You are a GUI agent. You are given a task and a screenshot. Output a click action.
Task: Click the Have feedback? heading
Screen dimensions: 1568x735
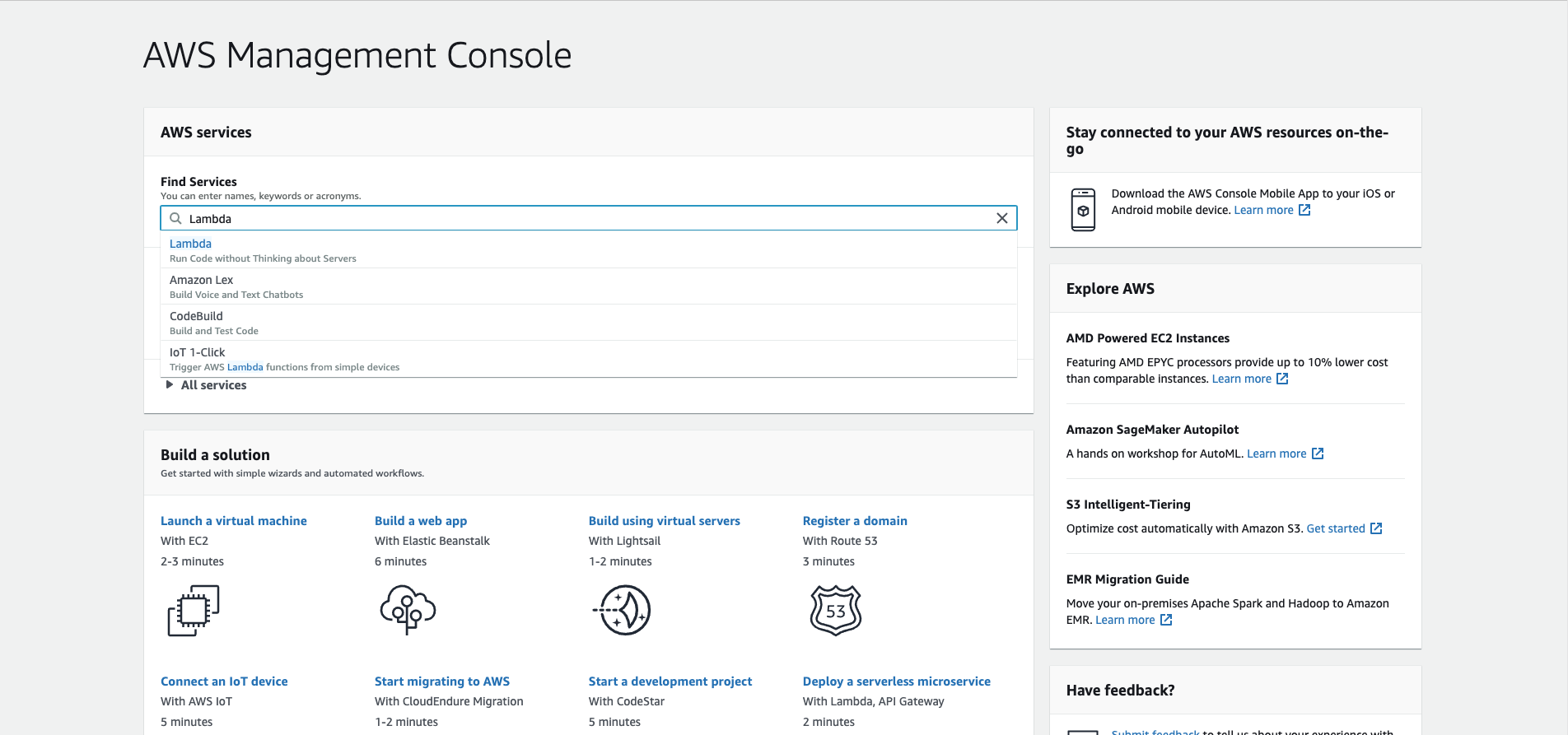tap(1120, 691)
